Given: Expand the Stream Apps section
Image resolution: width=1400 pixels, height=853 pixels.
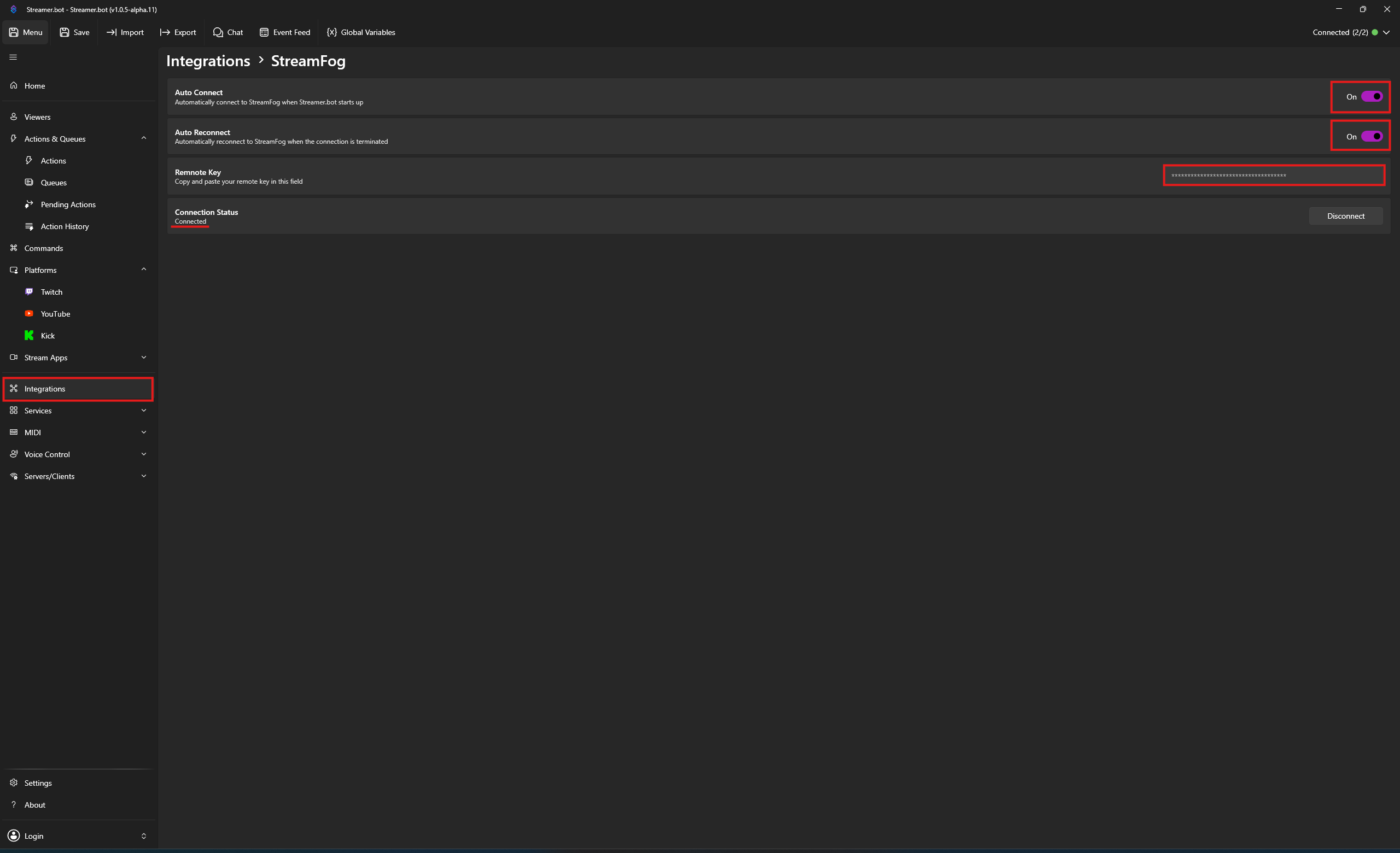Looking at the screenshot, I should tap(144, 357).
